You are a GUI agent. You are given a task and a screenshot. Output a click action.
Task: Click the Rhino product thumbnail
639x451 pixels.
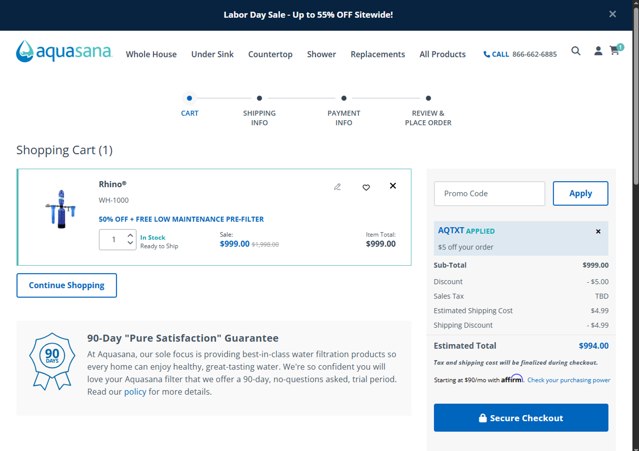point(60,208)
